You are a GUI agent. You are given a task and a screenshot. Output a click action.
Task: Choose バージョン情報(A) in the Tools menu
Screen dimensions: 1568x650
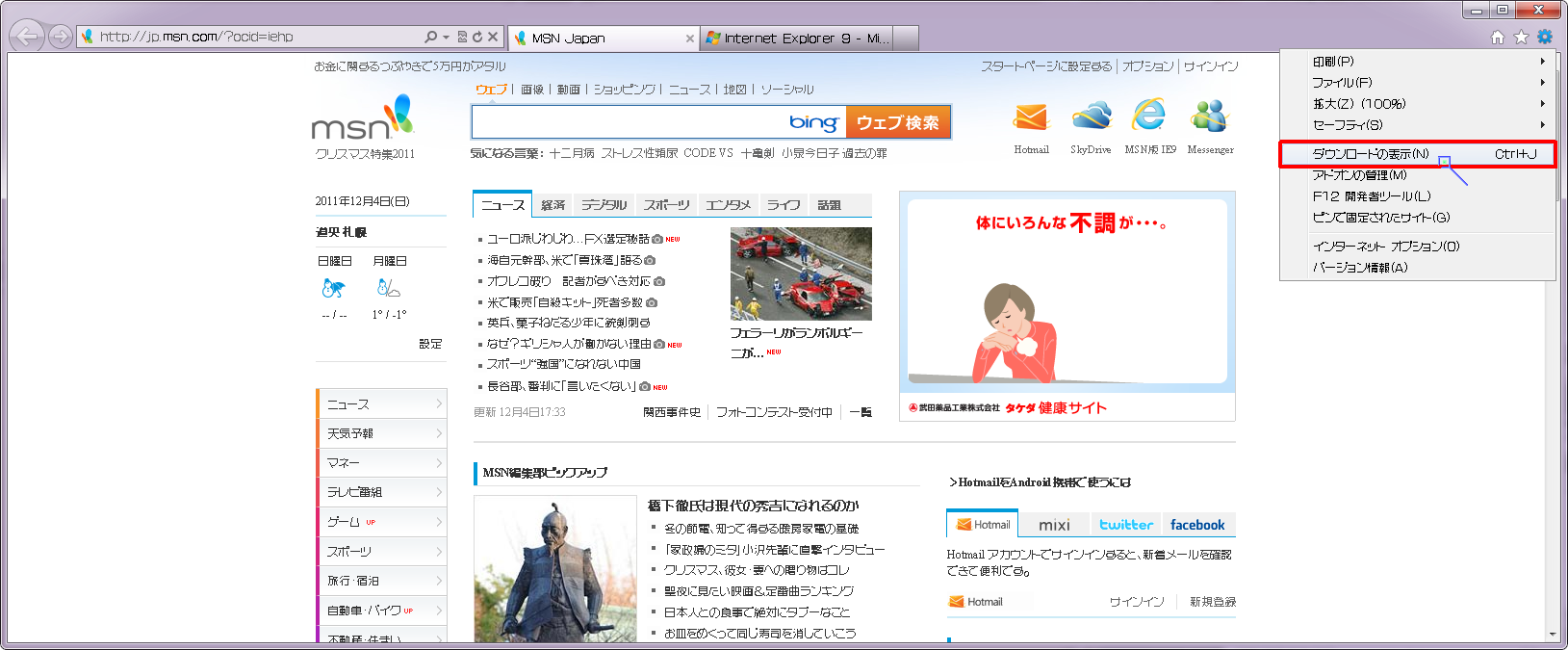(1417, 268)
